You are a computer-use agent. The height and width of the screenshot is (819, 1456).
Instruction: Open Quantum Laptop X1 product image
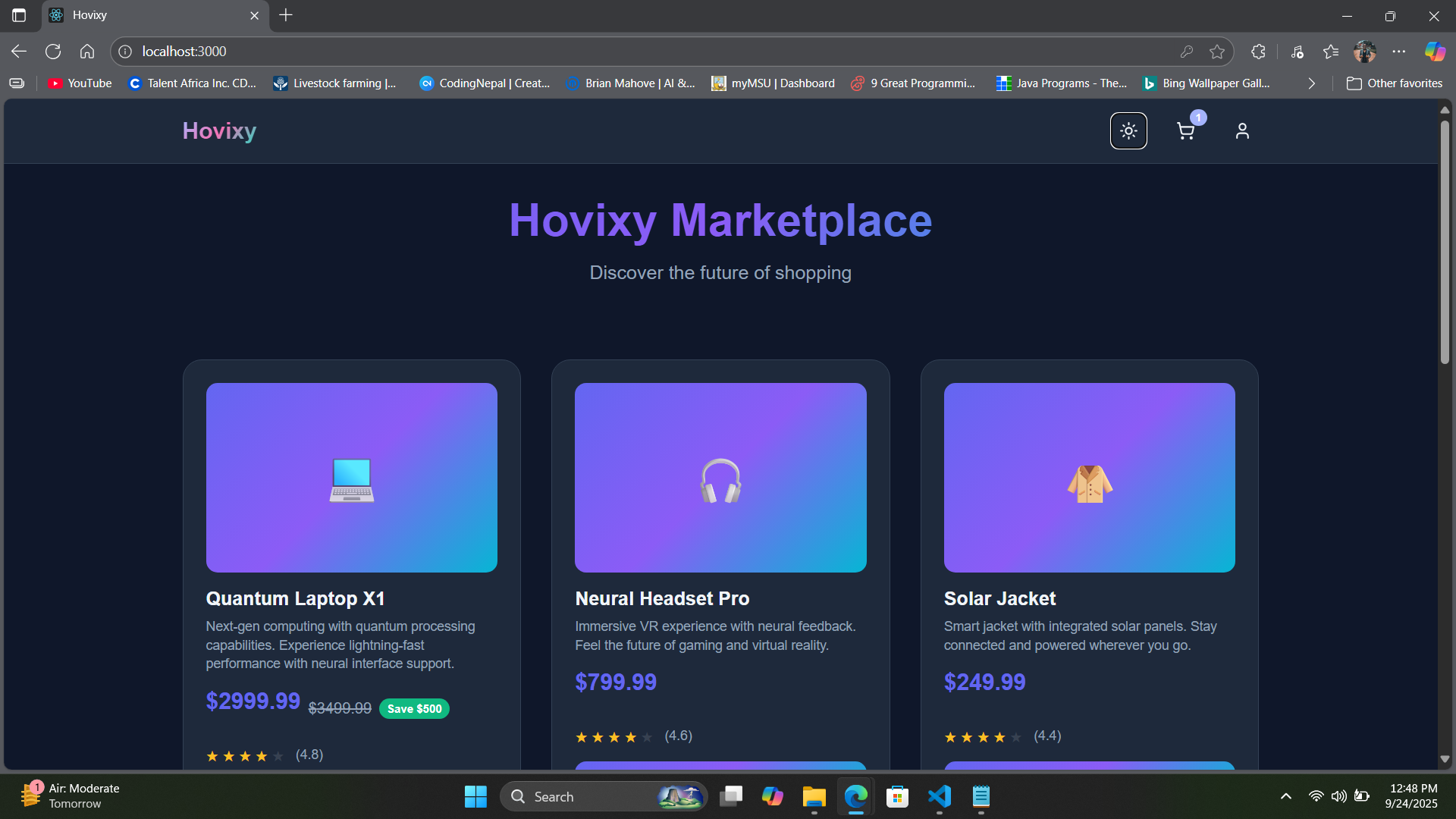(352, 478)
